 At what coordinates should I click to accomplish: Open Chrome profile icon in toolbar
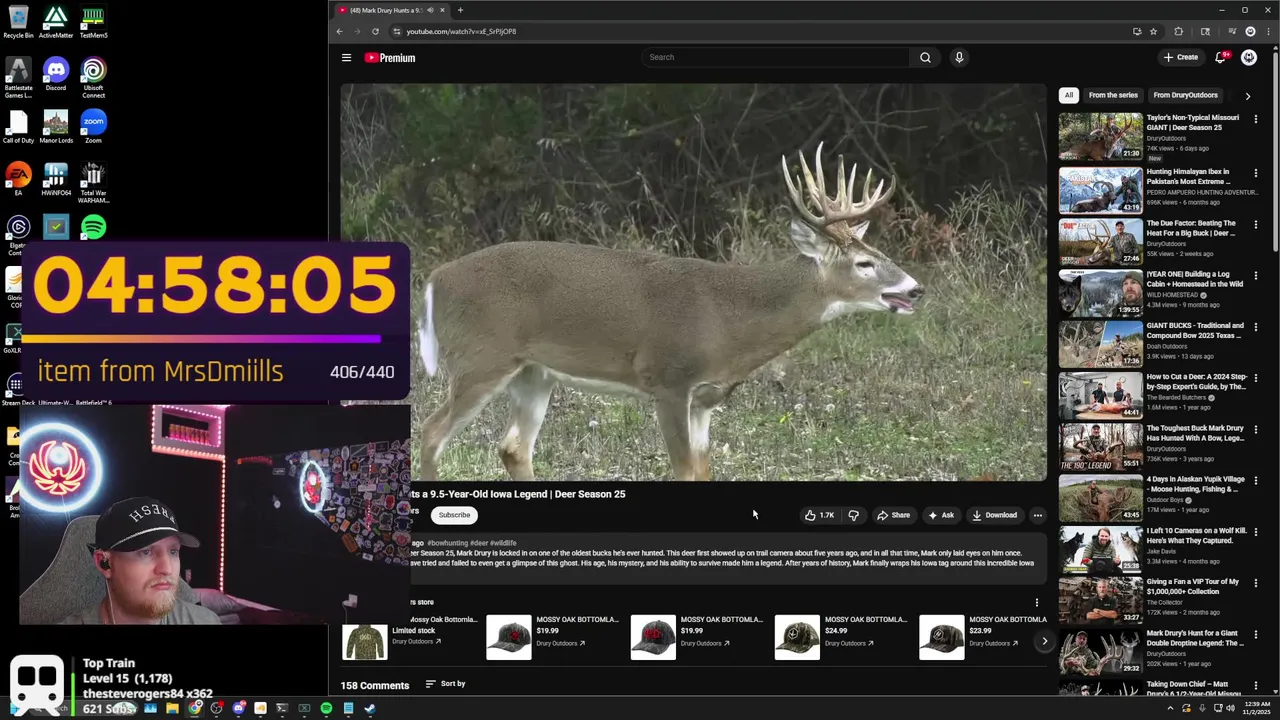click(x=1250, y=31)
